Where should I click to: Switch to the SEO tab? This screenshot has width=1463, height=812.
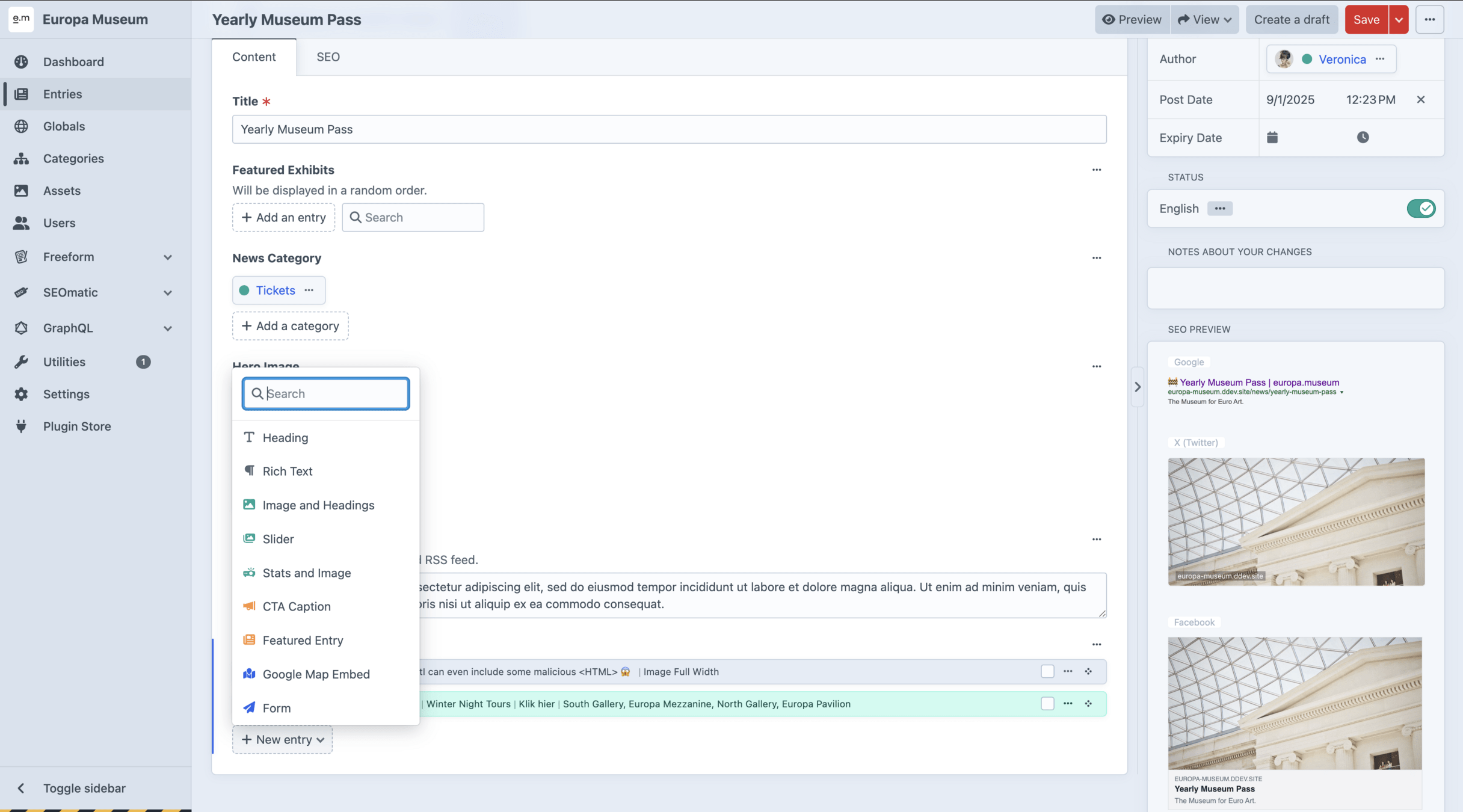[x=328, y=57]
